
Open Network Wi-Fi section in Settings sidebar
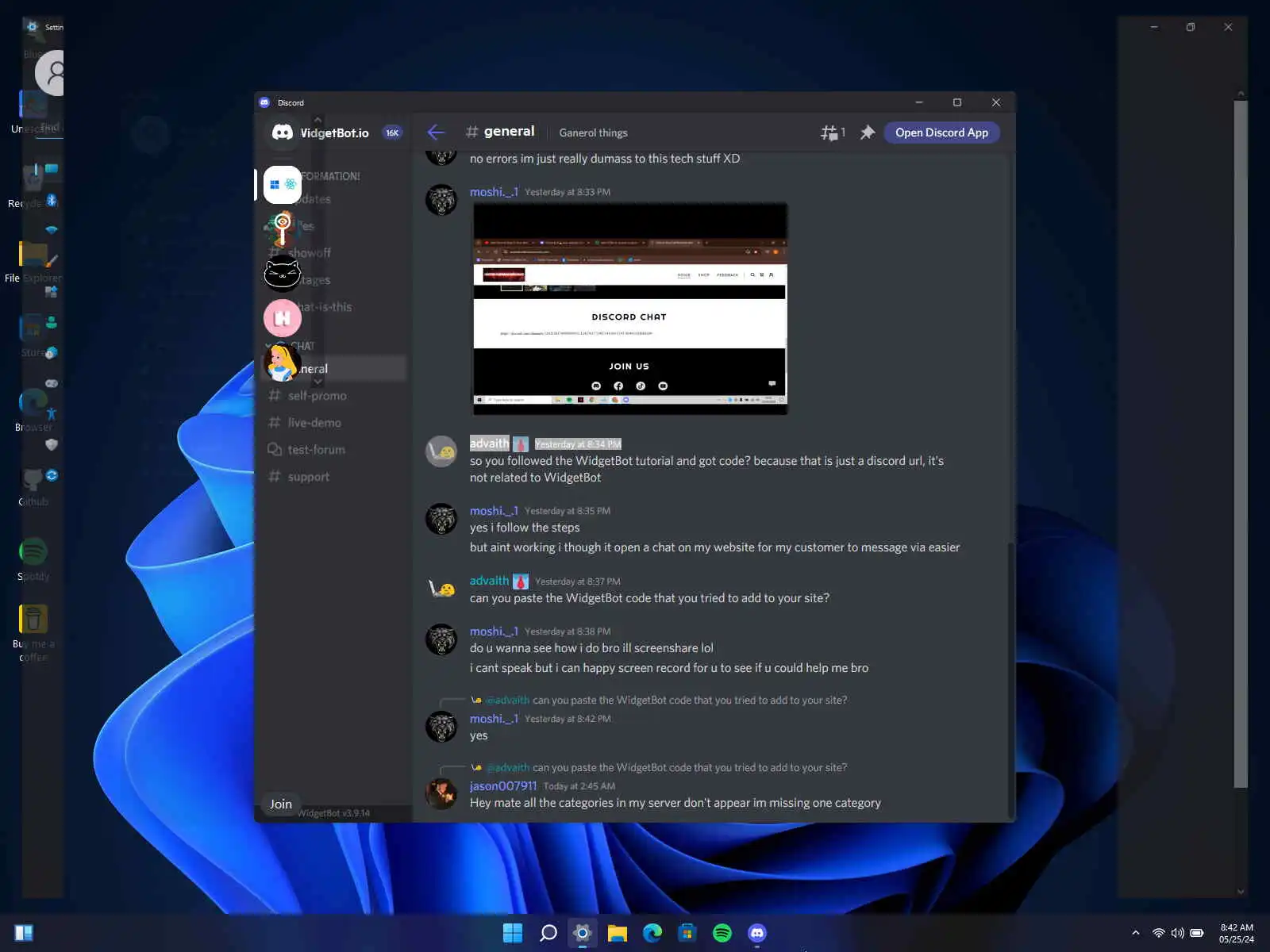point(52,230)
